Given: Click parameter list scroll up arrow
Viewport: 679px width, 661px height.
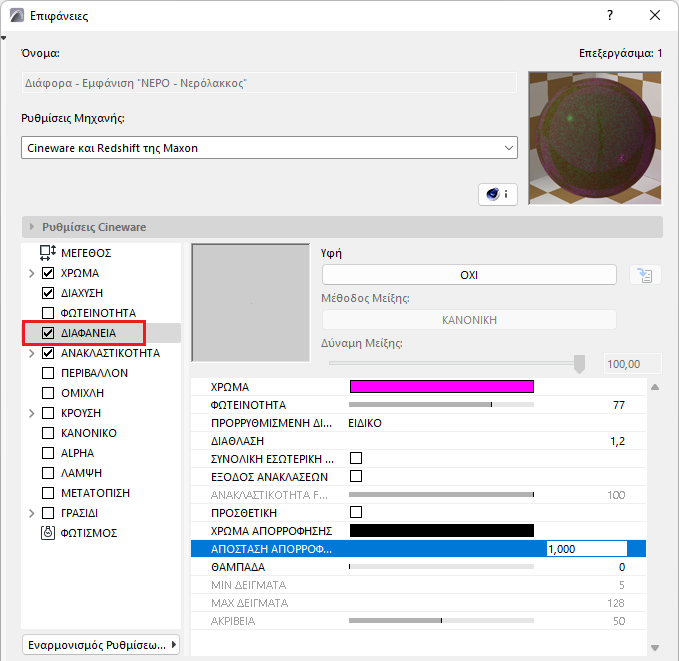Looking at the screenshot, I should pos(655,387).
